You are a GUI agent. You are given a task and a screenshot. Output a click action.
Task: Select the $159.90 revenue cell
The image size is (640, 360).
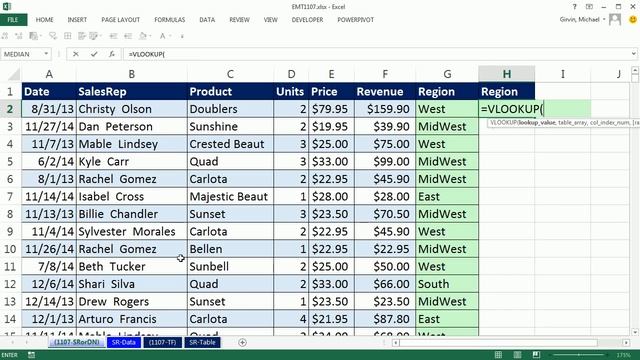click(385, 109)
